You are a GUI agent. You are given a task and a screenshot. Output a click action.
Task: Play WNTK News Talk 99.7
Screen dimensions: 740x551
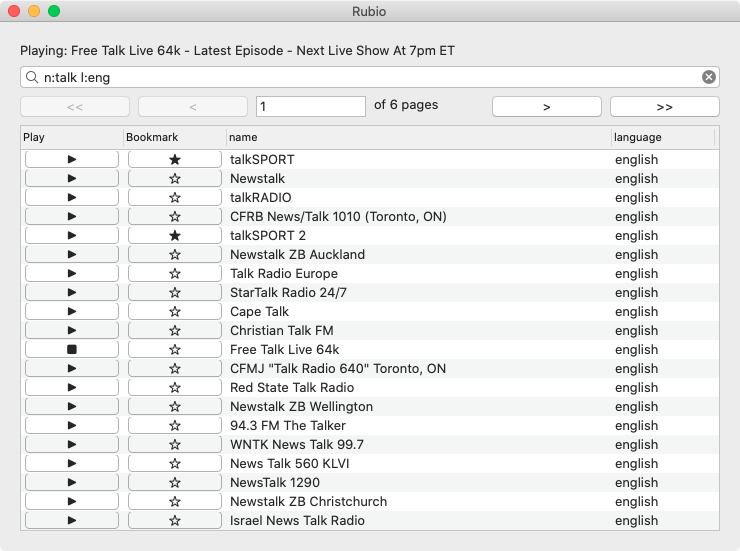coord(72,444)
